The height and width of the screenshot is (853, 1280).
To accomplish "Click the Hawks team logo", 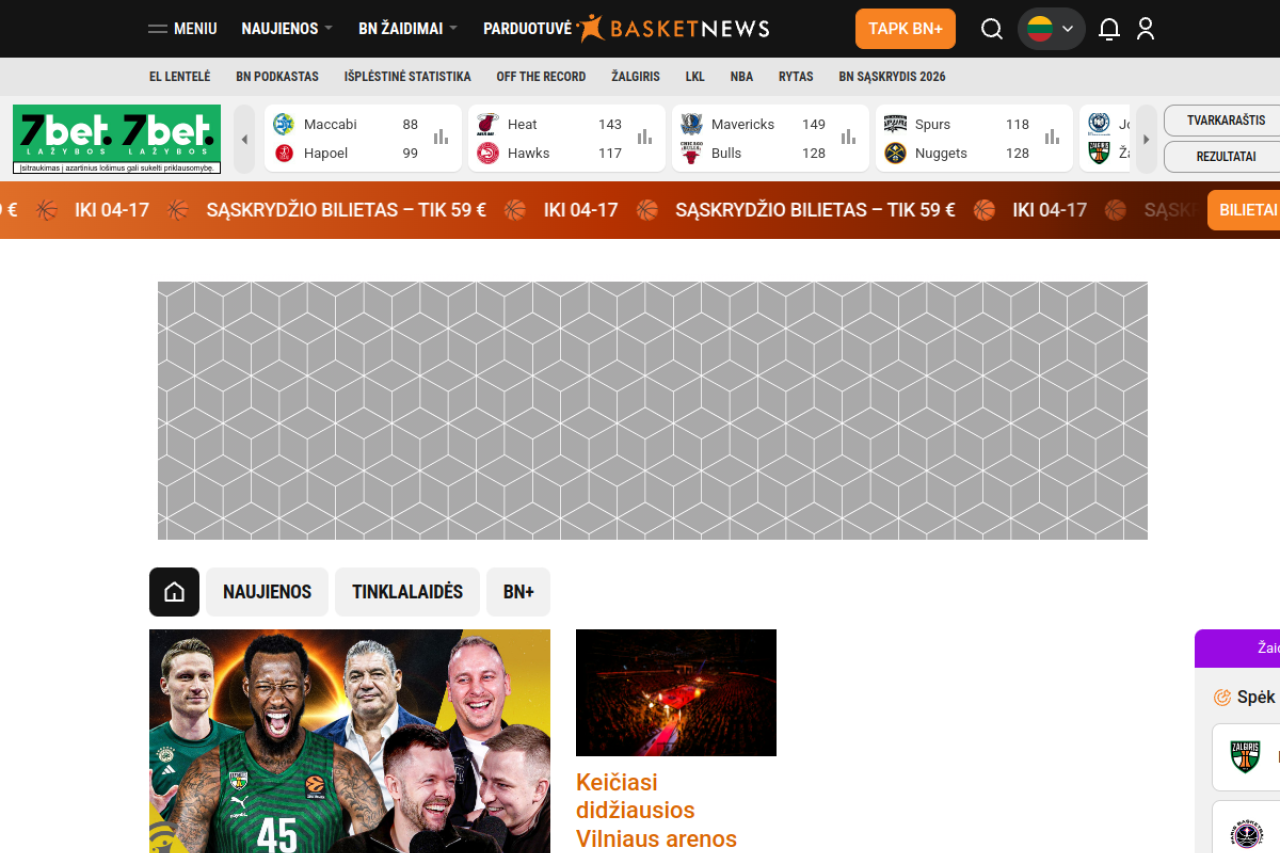I will tap(488, 153).
